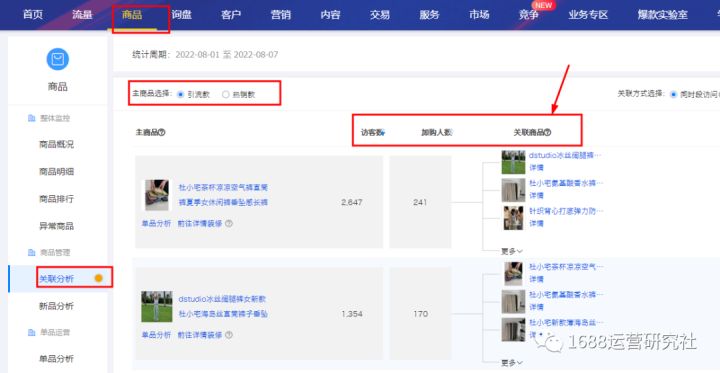Viewport: 720px width, 373px height.
Task: Open associated product dstudio冰丝阔腿裤 in the first row
Action: [566, 155]
